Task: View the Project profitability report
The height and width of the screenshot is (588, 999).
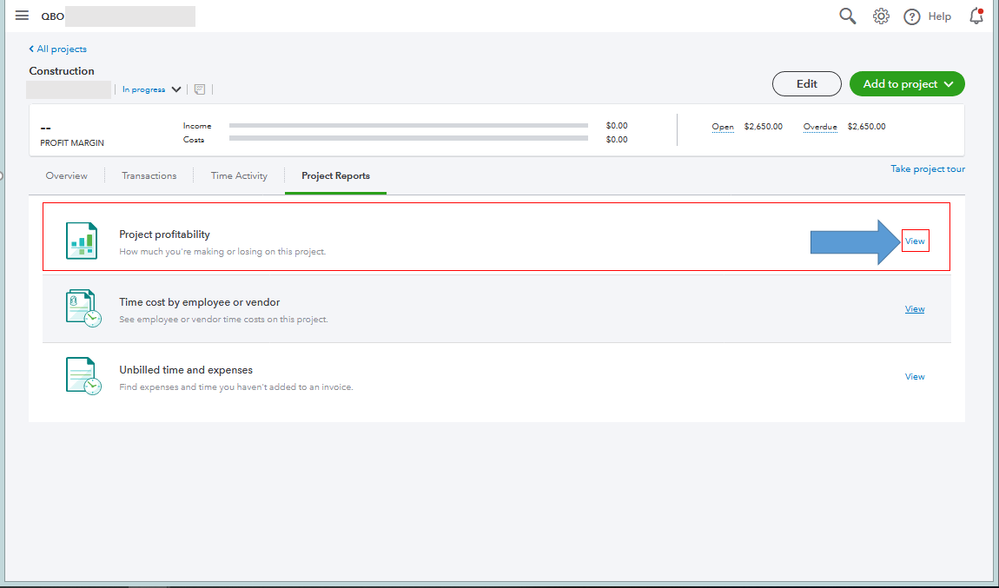Action: 914,240
